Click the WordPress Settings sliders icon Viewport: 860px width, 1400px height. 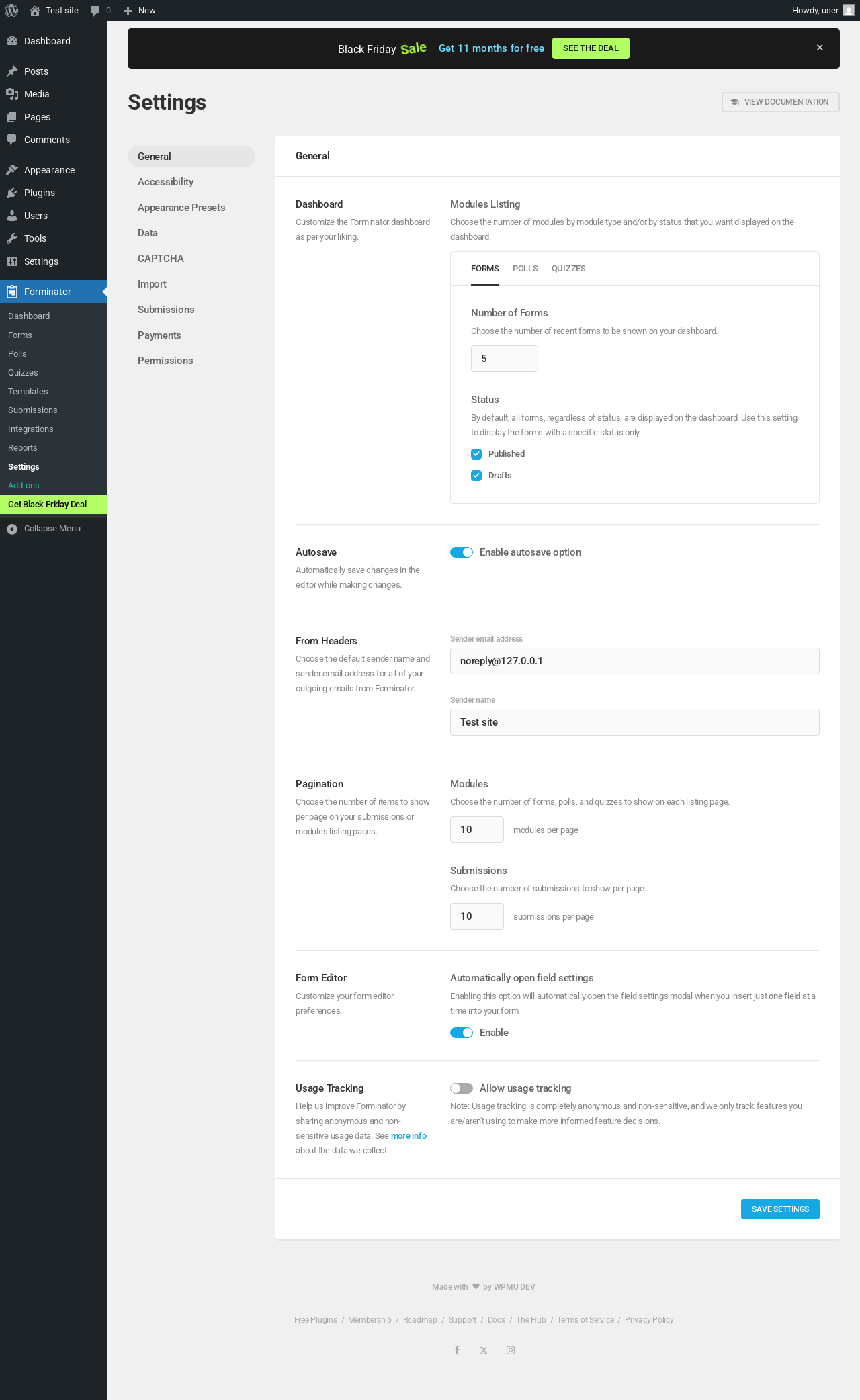coord(12,261)
